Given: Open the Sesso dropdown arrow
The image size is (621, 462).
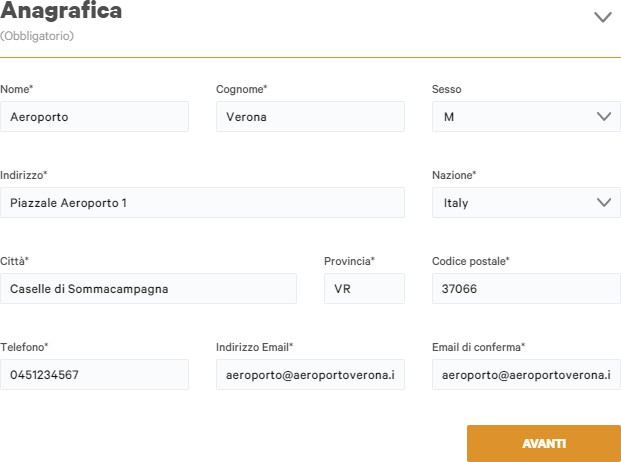Looking at the screenshot, I should coord(604,116).
